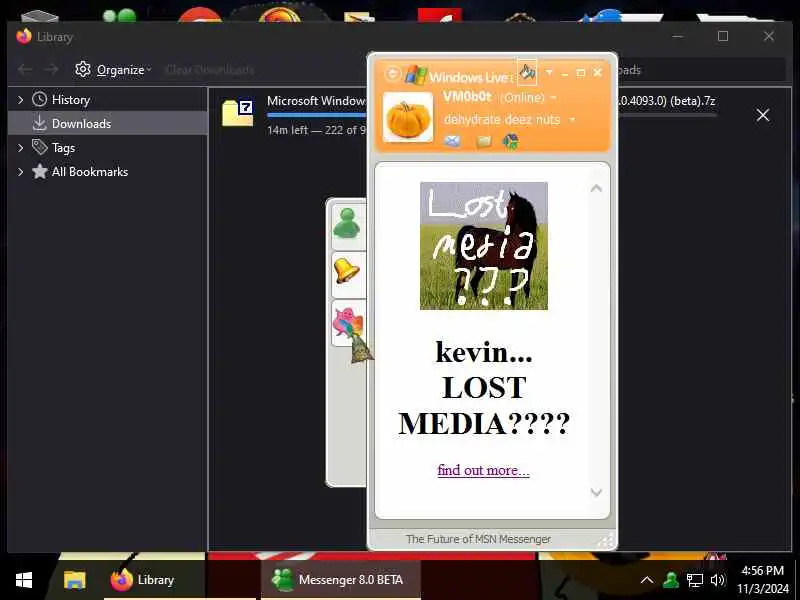The width and height of the screenshot is (800, 600).
Task: Click the scroll up arrow in Messenger panel
Action: pos(596,188)
